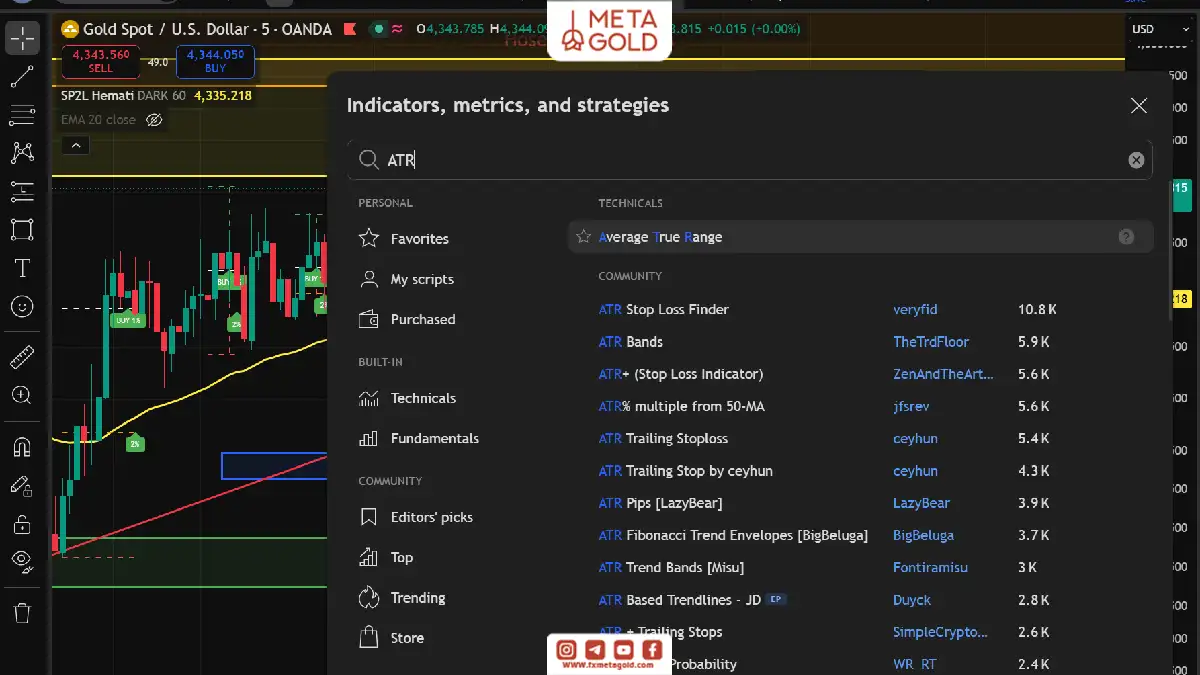
Task: Open the Top community scripts
Action: [402, 557]
